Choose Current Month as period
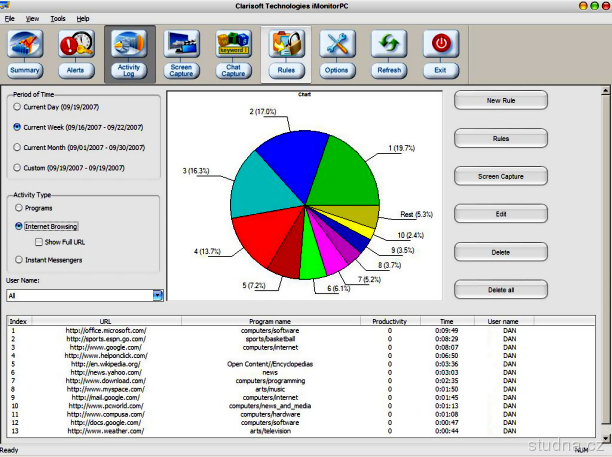 pos(17,147)
